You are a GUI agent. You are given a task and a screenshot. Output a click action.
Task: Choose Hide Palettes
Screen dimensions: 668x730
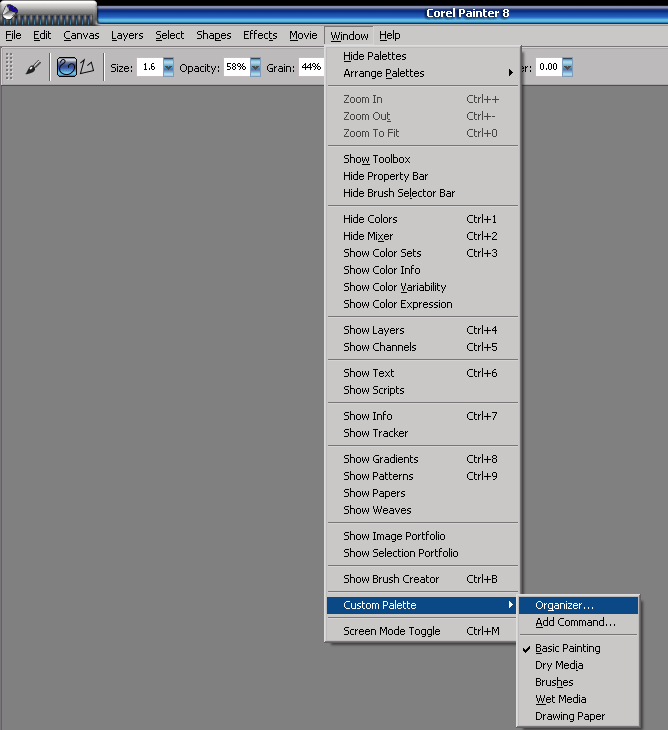coord(423,56)
